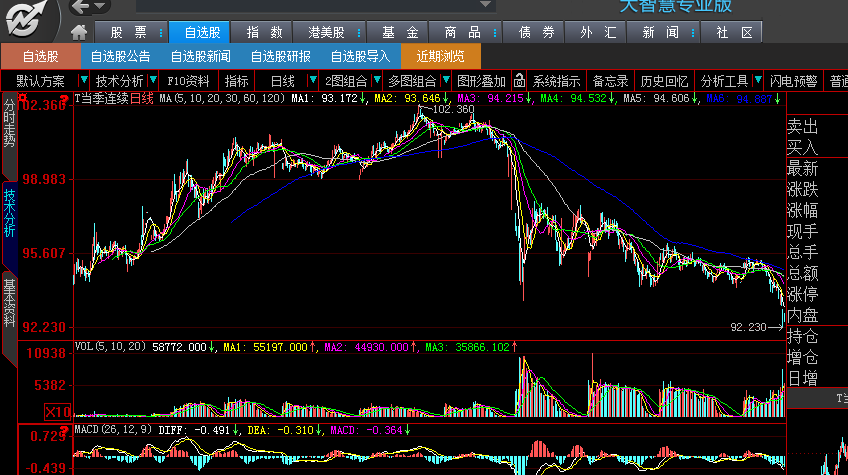Switch to 分时走势 side tab
Viewport: 848px width, 475px height.
pyautogui.click(x=9, y=123)
